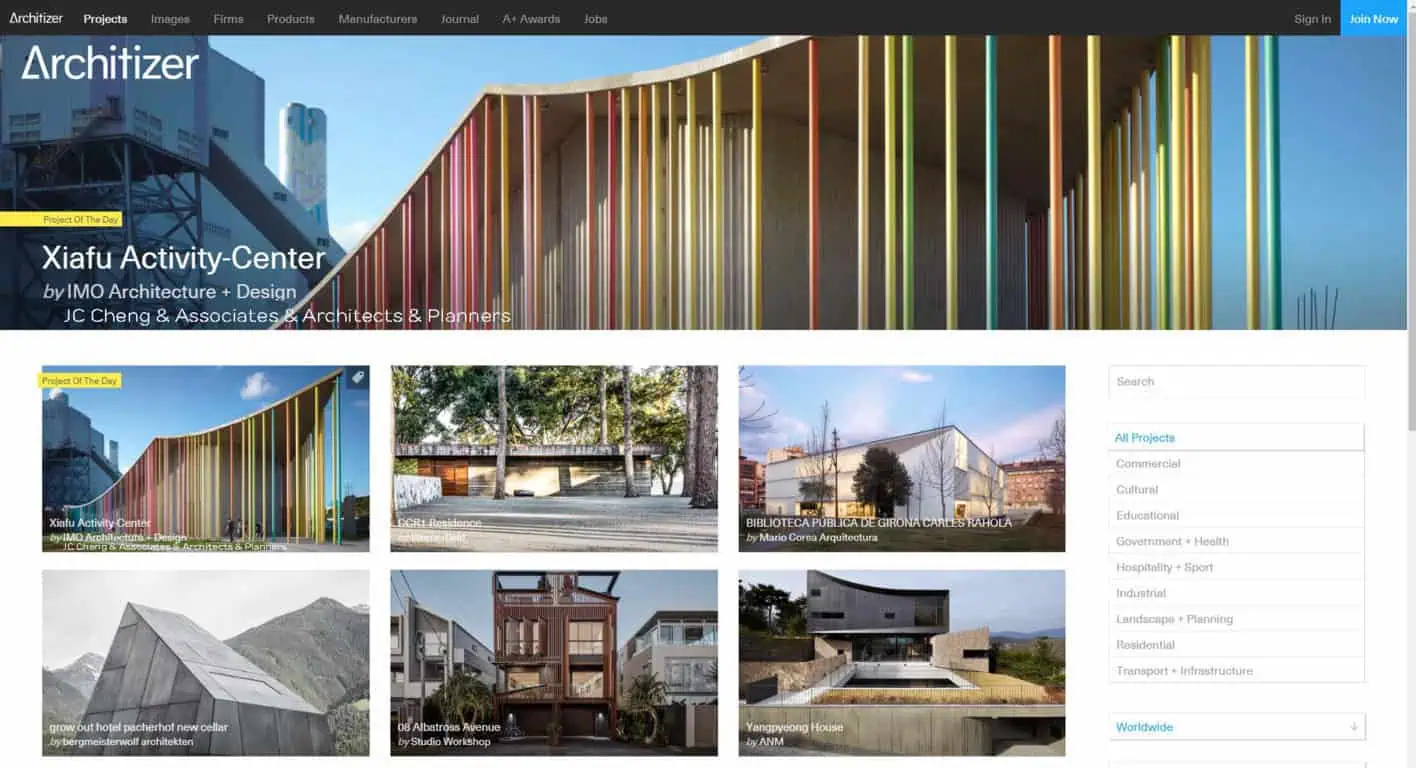Open the A+ Awards page
The image size is (1416, 768).
tap(531, 19)
